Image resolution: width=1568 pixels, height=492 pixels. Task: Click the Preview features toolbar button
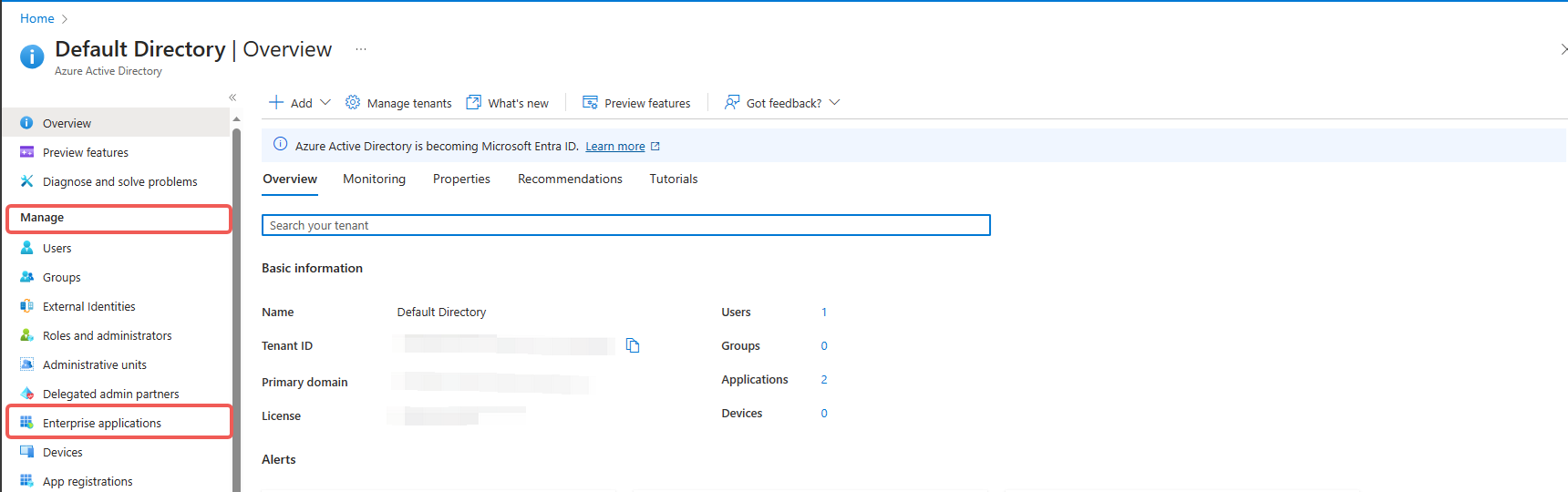[637, 103]
